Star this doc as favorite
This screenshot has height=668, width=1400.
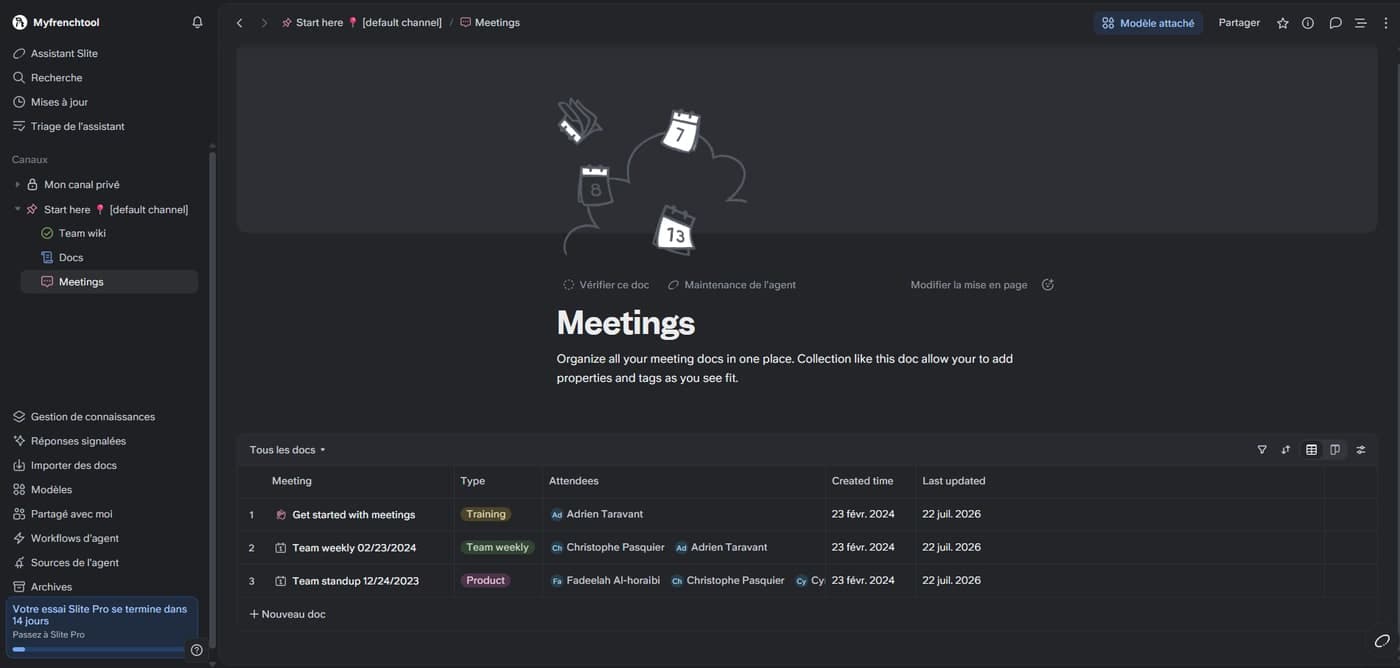(x=1283, y=23)
